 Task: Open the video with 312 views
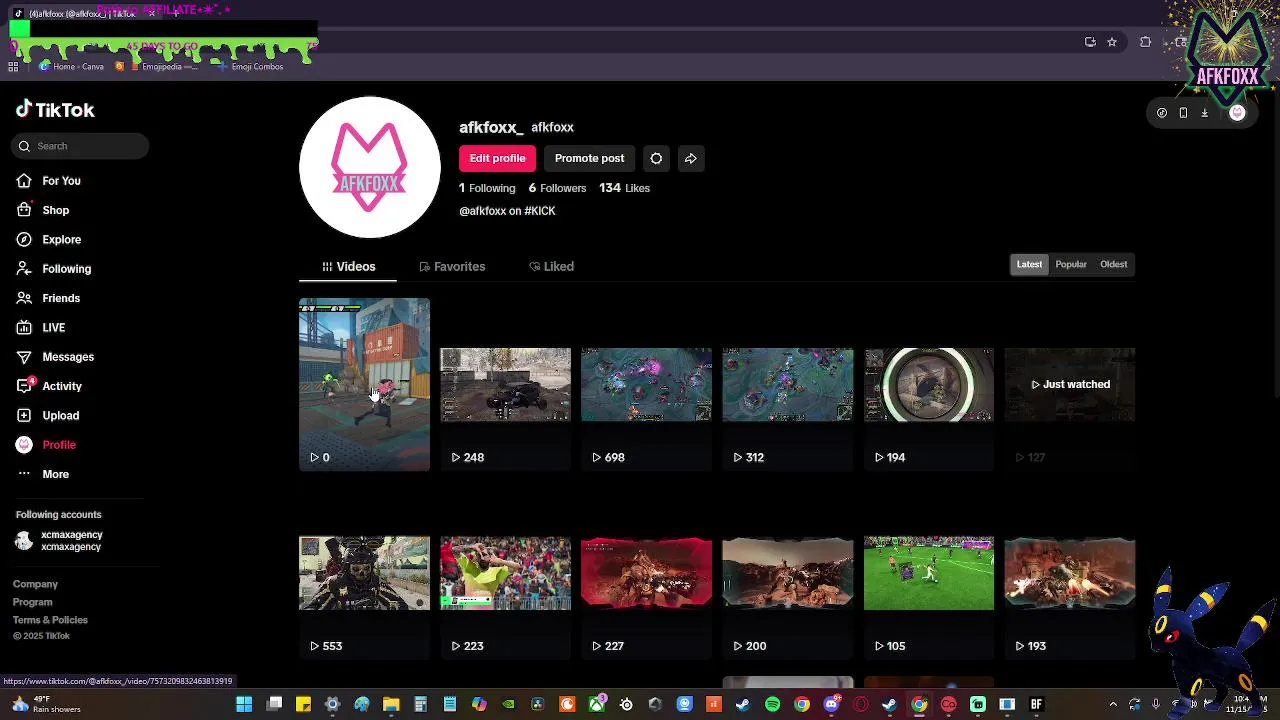click(788, 384)
